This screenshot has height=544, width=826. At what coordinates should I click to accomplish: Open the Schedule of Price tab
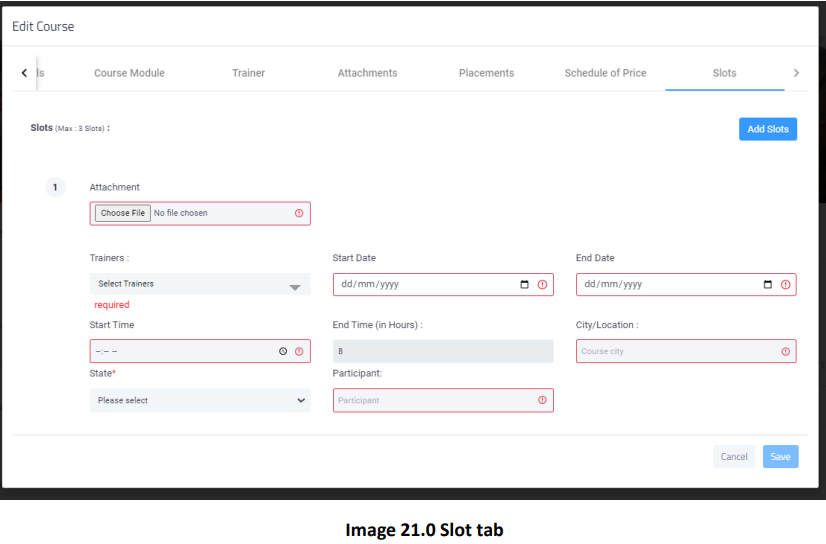click(x=606, y=73)
